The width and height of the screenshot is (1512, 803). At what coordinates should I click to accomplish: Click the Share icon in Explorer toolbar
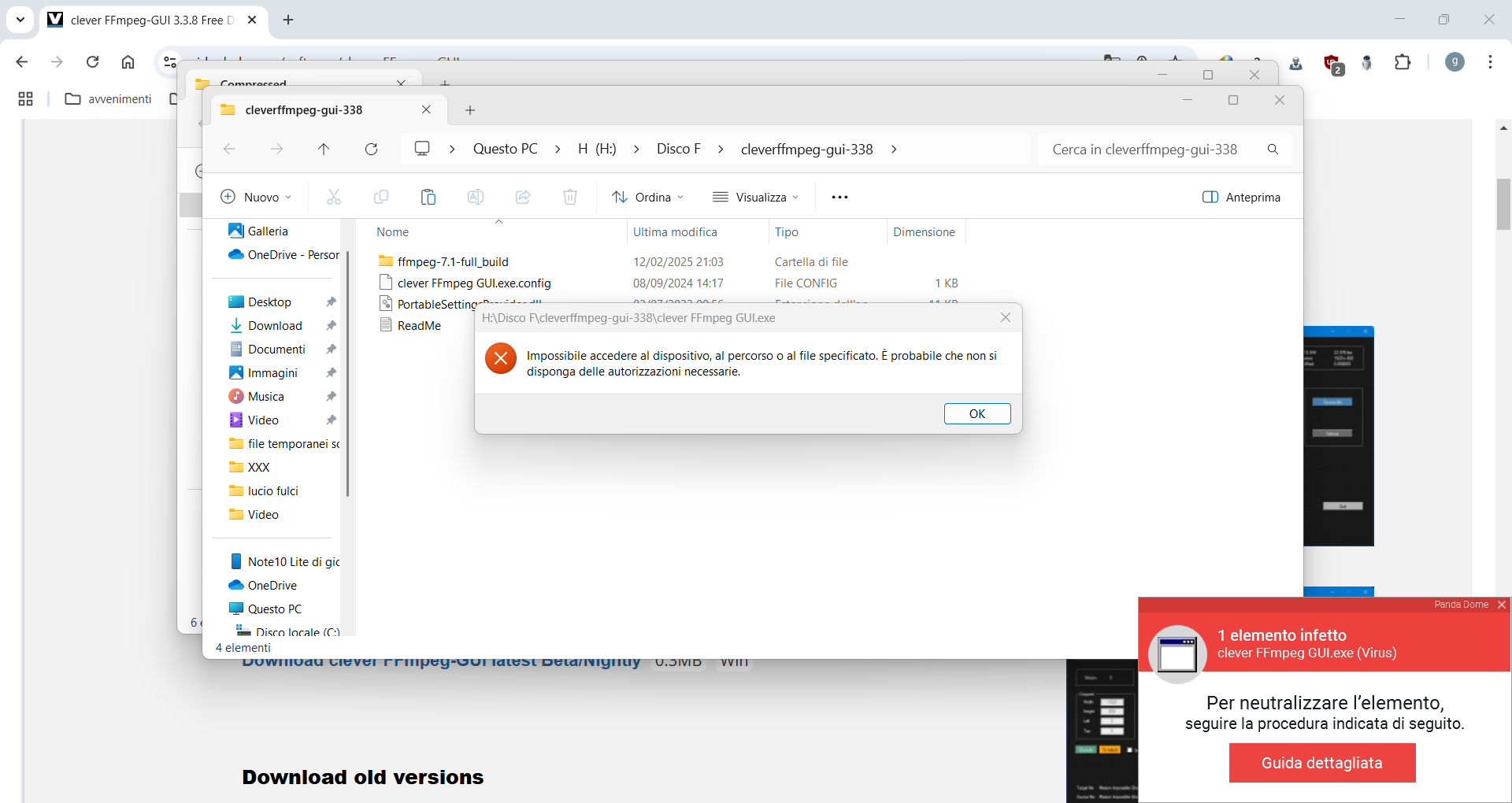[x=523, y=197]
